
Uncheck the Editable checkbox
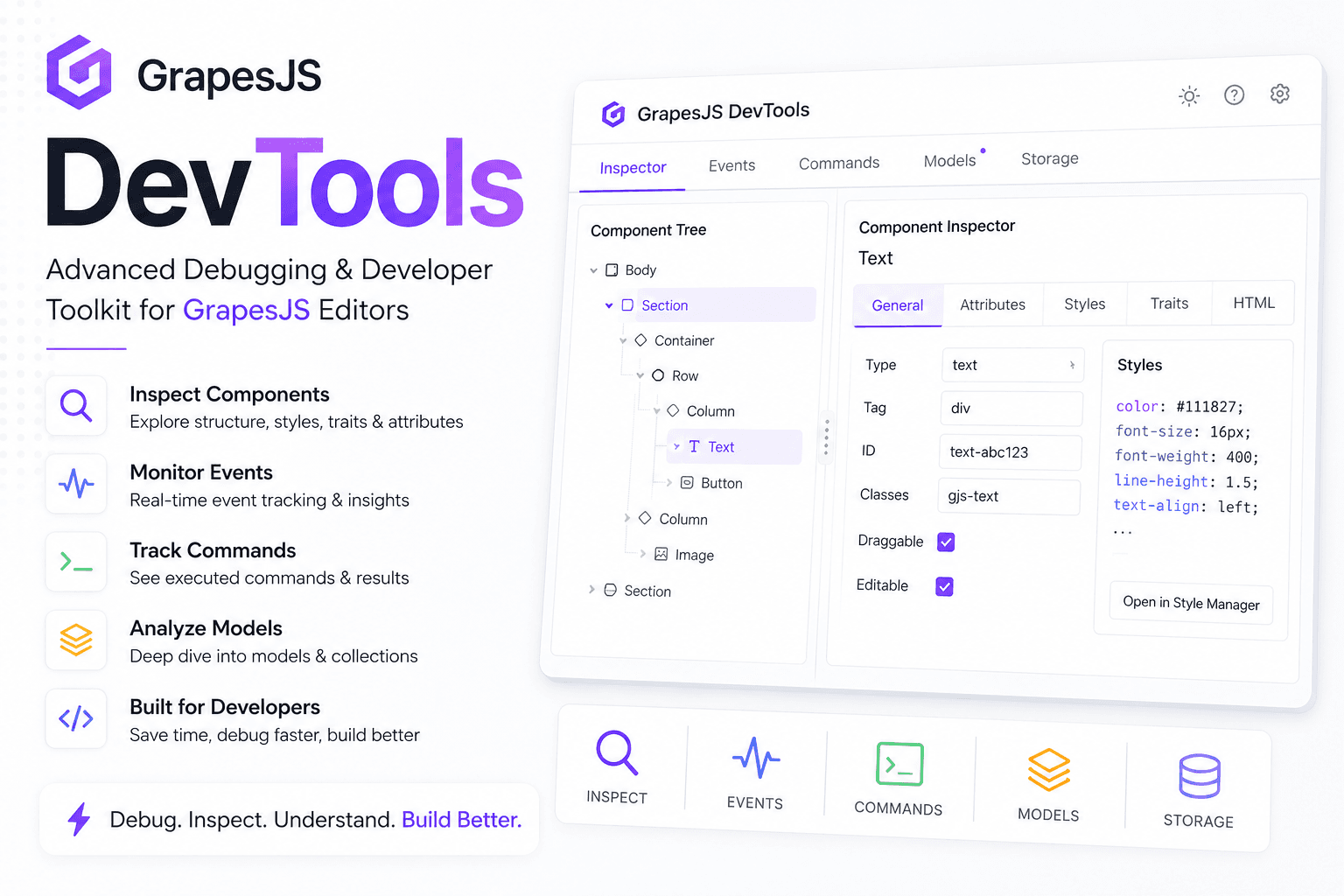tap(944, 586)
